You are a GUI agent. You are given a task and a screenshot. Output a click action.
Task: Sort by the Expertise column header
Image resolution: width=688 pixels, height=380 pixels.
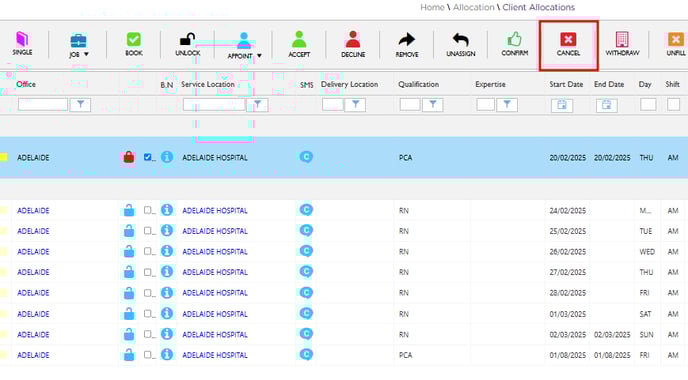click(x=490, y=84)
